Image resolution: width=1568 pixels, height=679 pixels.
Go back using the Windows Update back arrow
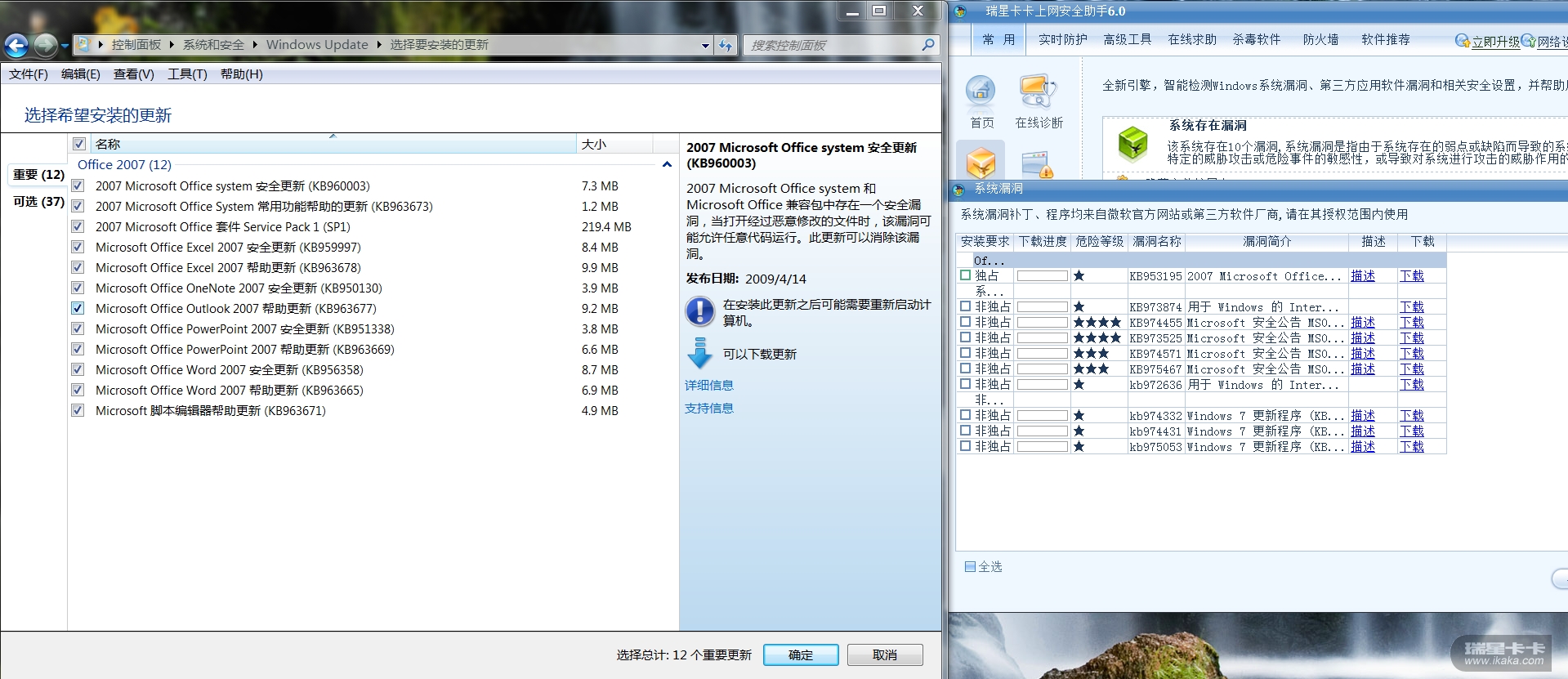point(16,45)
